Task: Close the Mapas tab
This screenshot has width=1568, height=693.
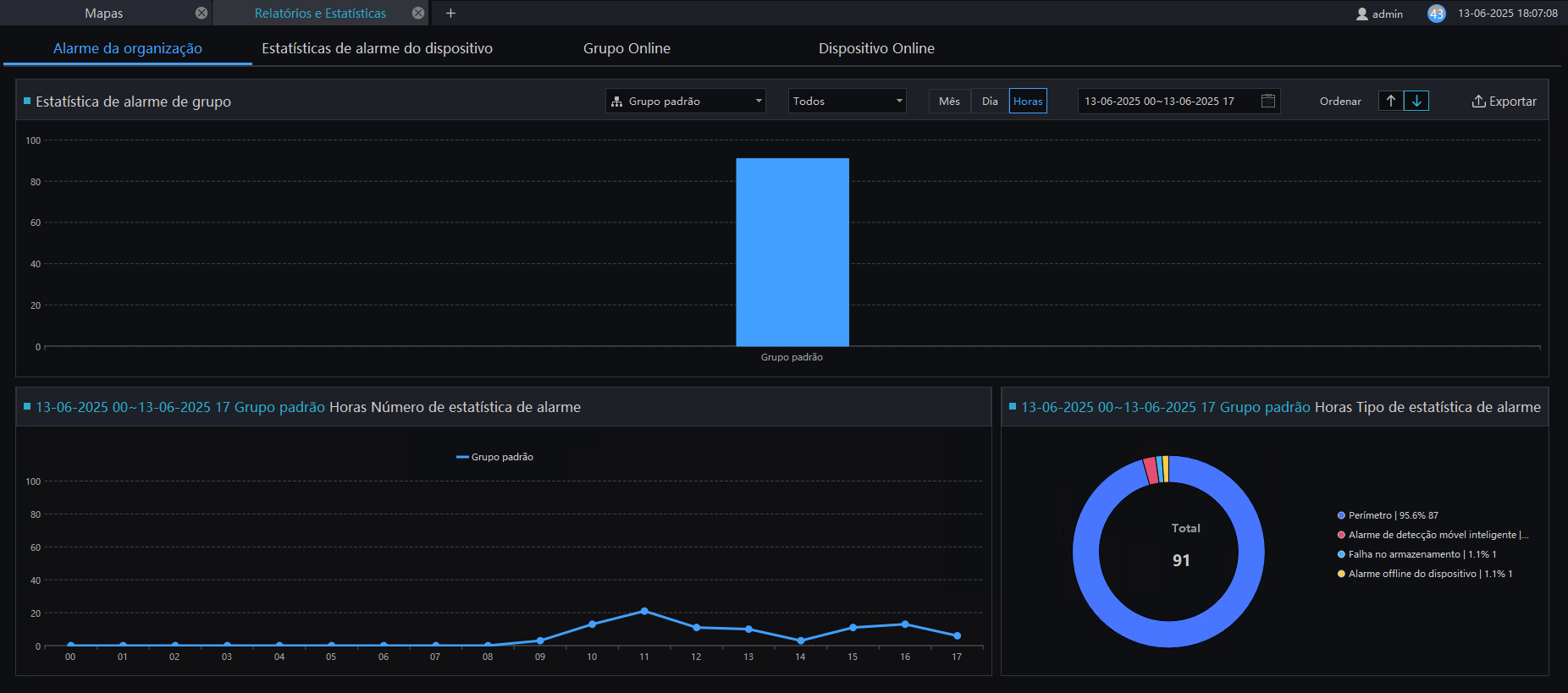Action: coord(202,13)
